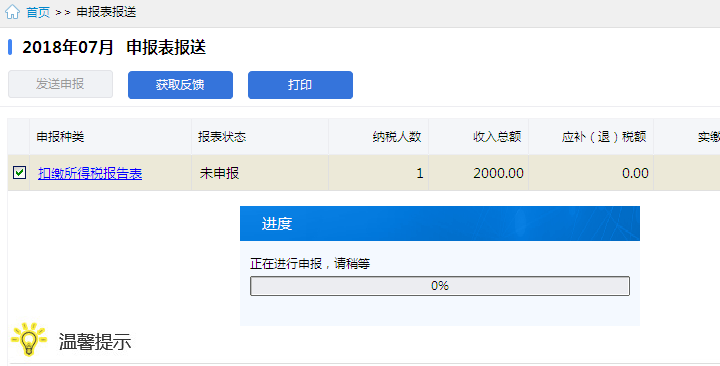Click the 发送申报 button

(61, 84)
